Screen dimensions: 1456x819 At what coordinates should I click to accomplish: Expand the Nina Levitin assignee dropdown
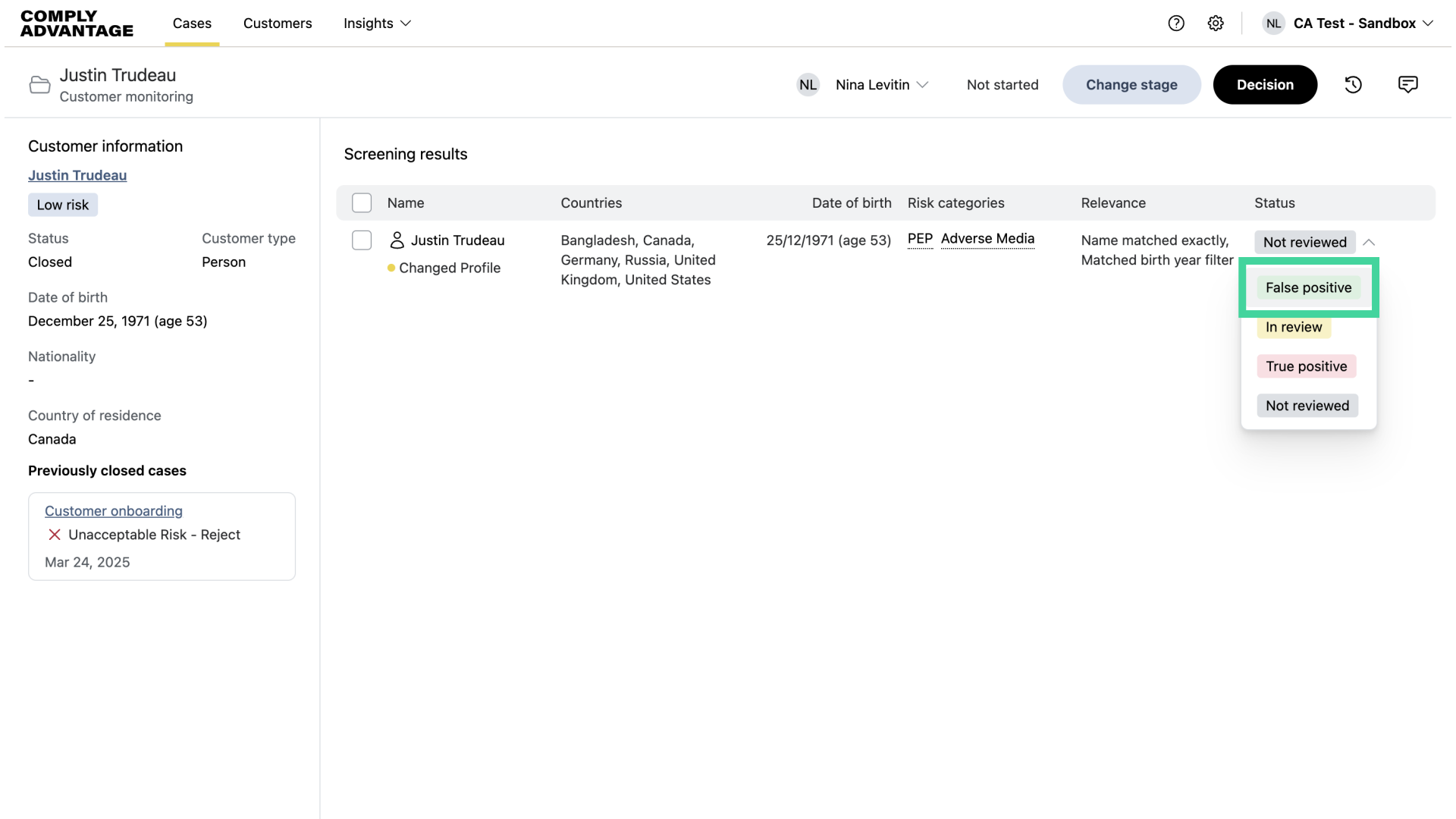[882, 85]
